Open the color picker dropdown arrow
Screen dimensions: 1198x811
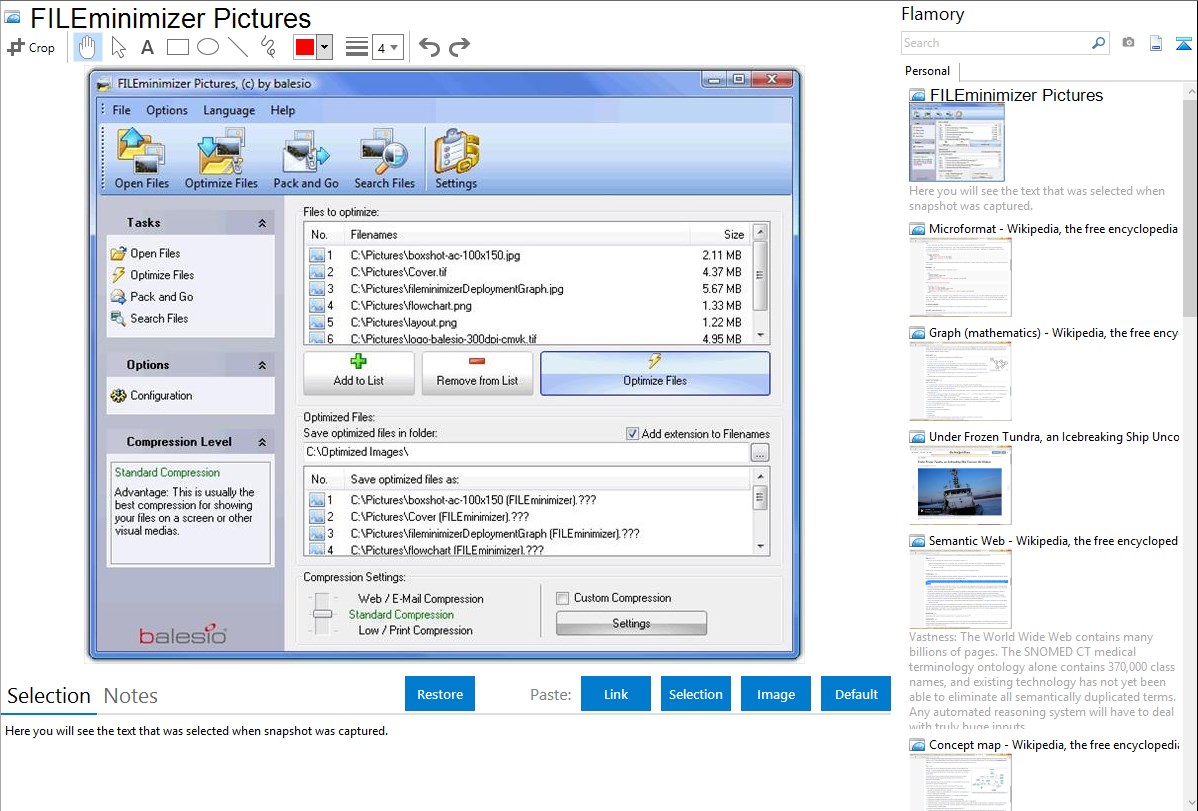pyautogui.click(x=324, y=47)
